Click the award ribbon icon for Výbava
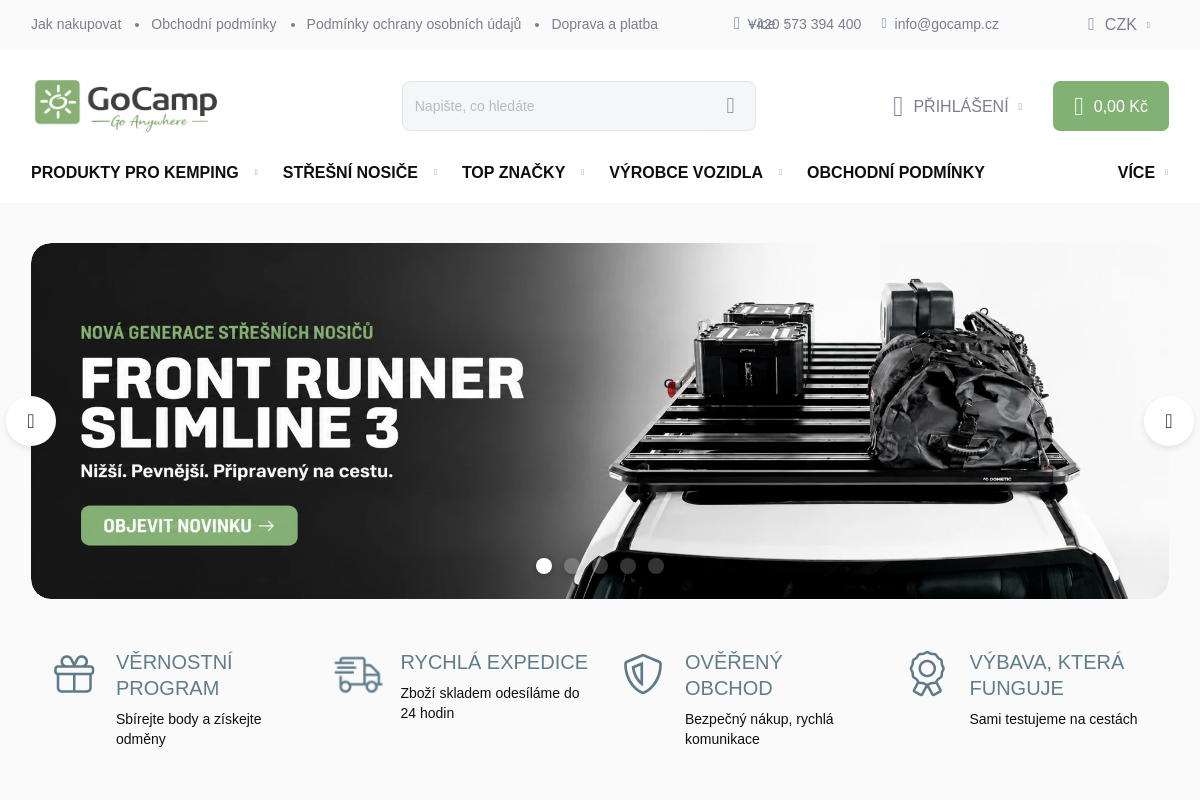Image resolution: width=1200 pixels, height=800 pixels. [927, 674]
